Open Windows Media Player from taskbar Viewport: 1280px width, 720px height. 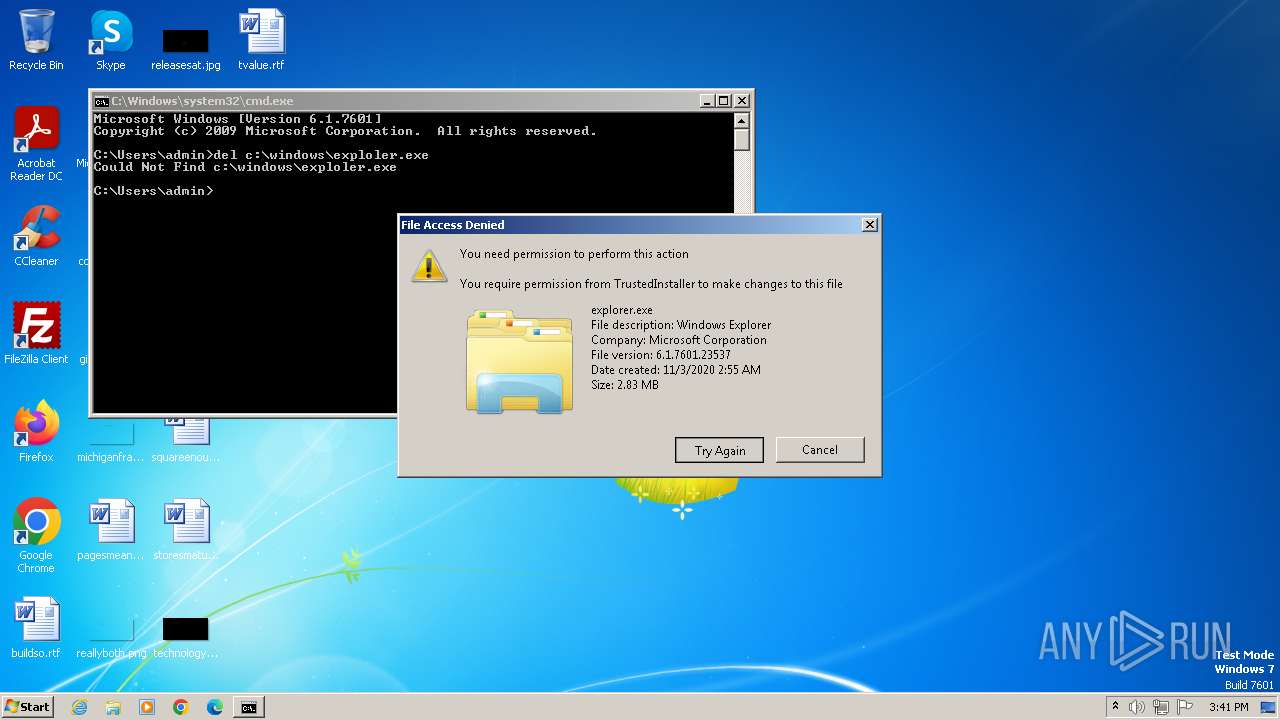pyautogui.click(x=147, y=707)
